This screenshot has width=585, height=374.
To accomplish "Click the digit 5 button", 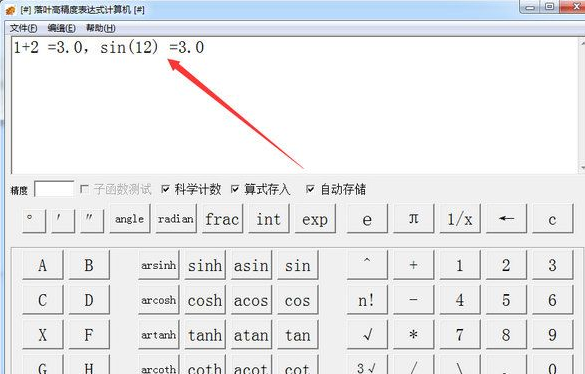I will (x=506, y=300).
